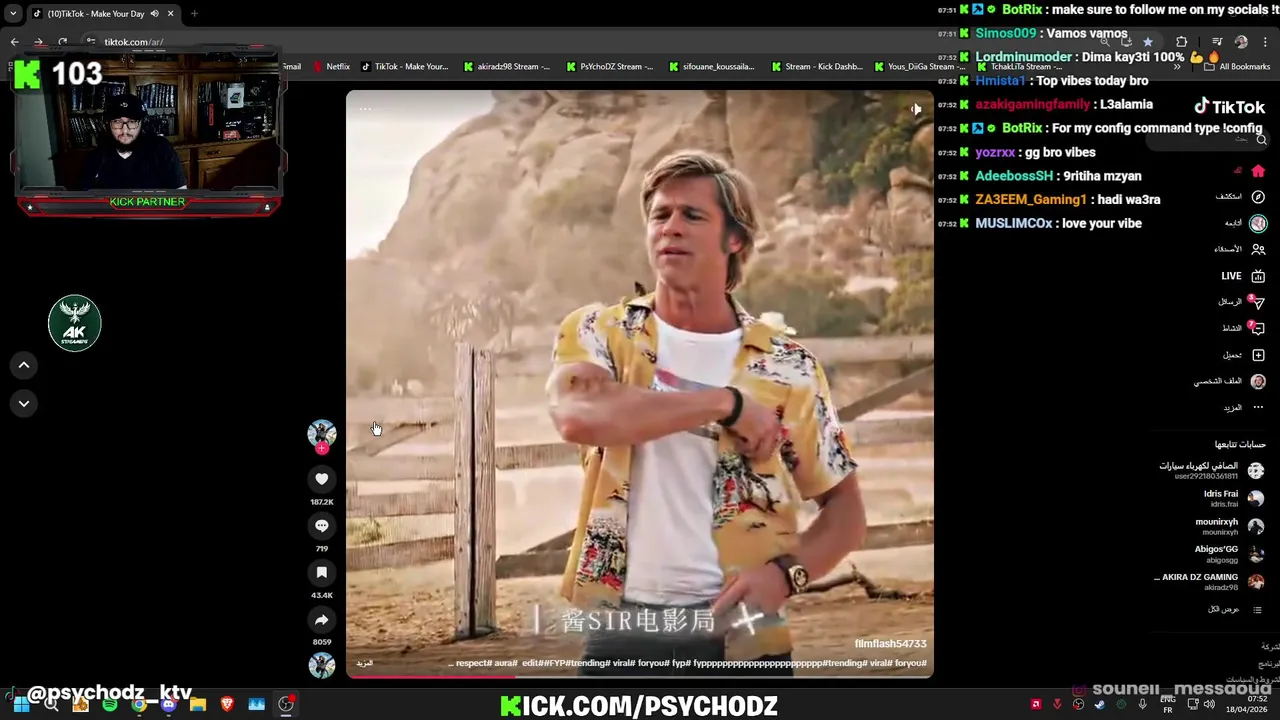This screenshot has width=1280, height=720.
Task: Open Brave browser from taskbar
Action: coord(227,705)
